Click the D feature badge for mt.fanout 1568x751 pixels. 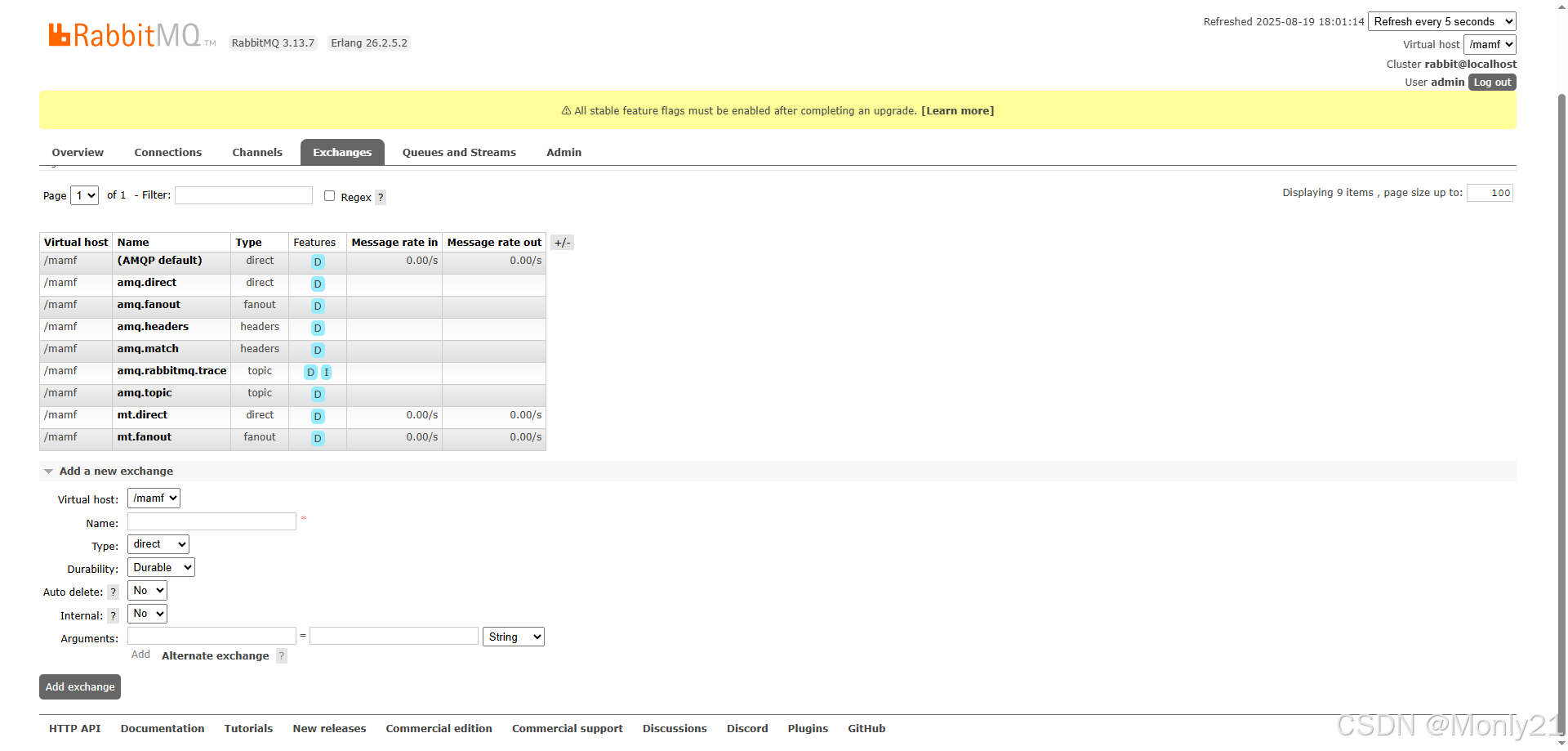318,439
